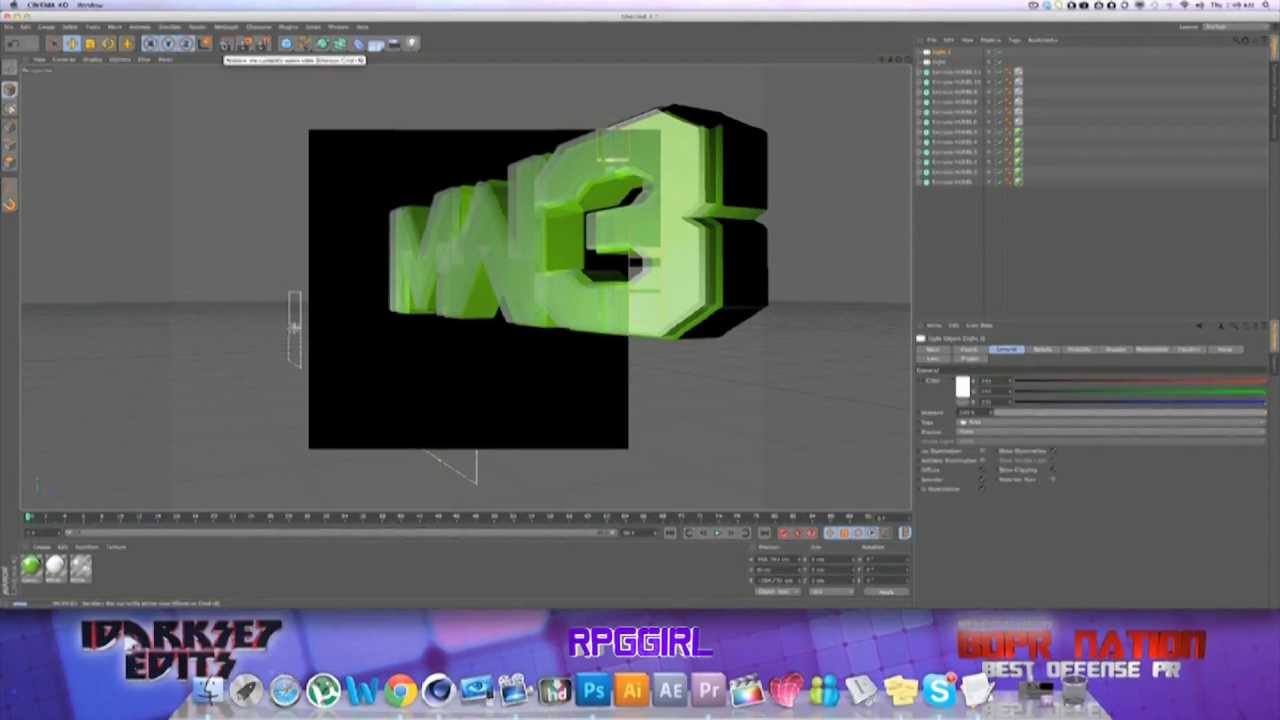Toggle the X-axis lock
The height and width of the screenshot is (720, 1280).
[x=151, y=43]
